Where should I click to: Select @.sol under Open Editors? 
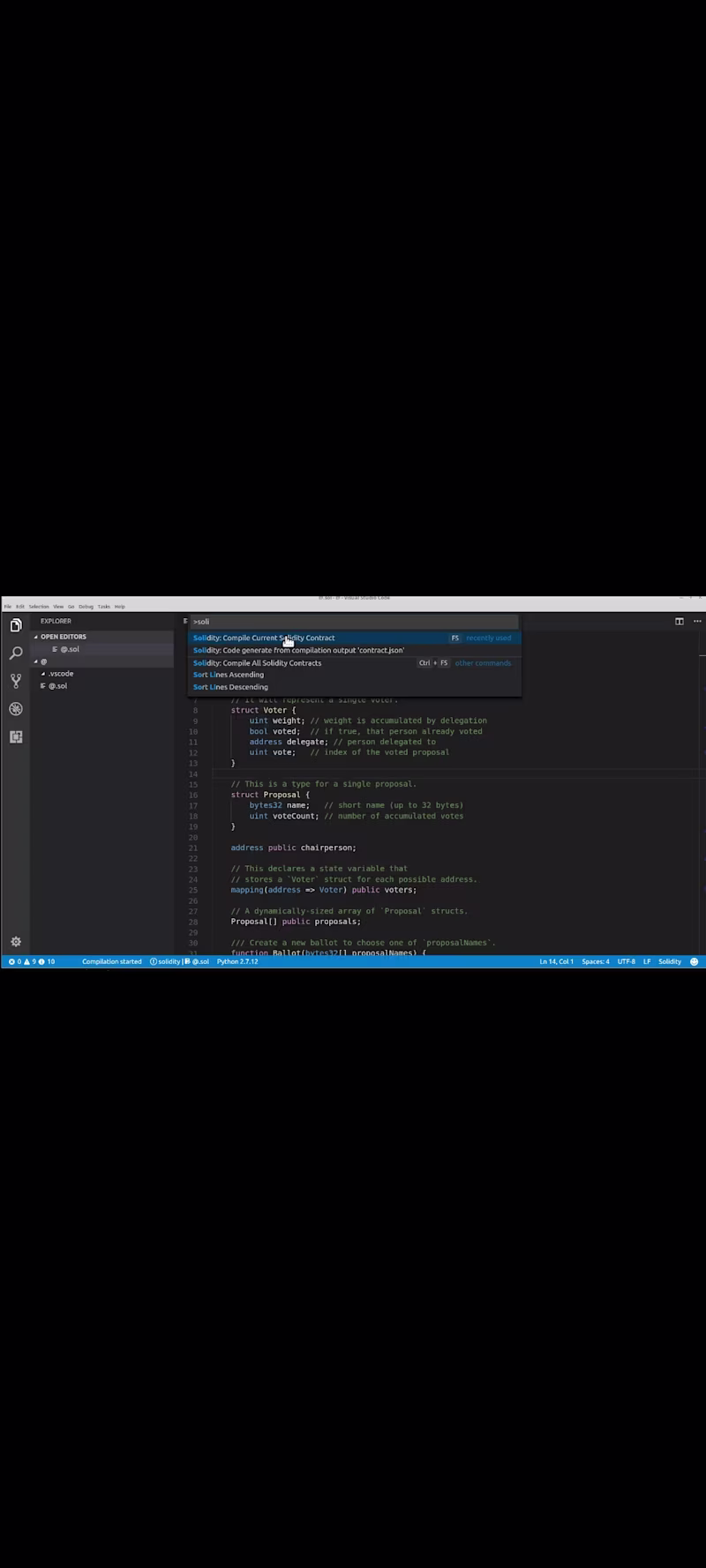70,649
